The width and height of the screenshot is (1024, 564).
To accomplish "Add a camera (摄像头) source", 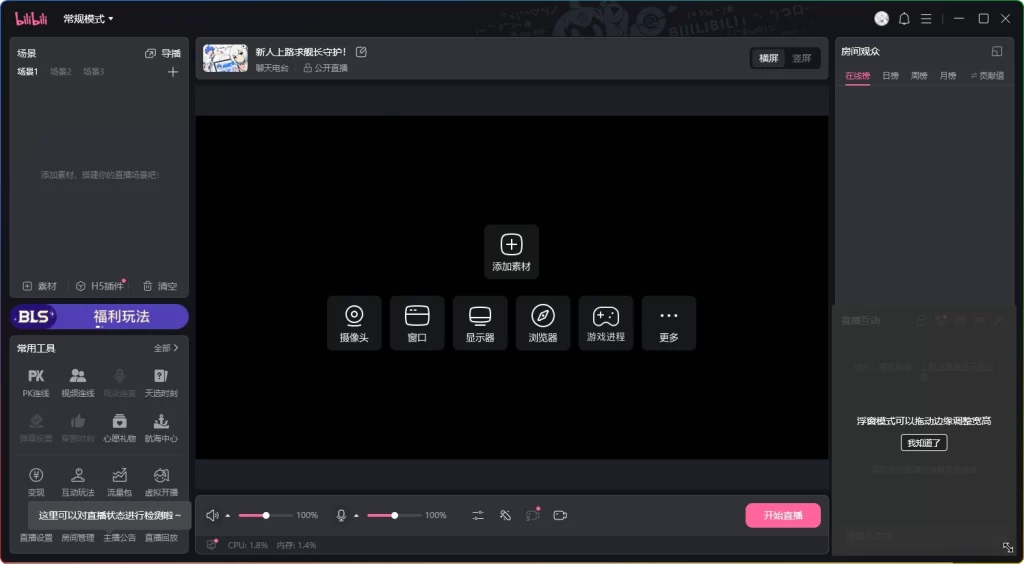I will (354, 323).
